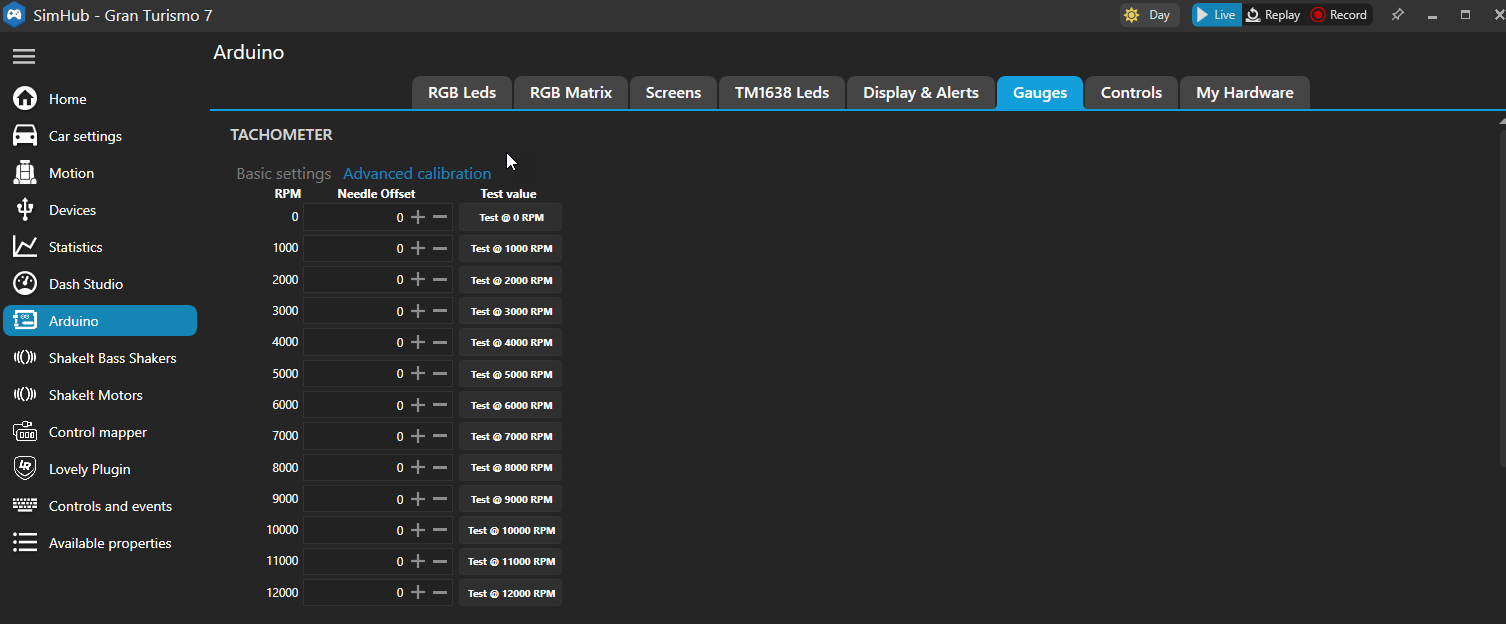Click the Devices USB icon
1506x624 pixels.
coord(25,209)
